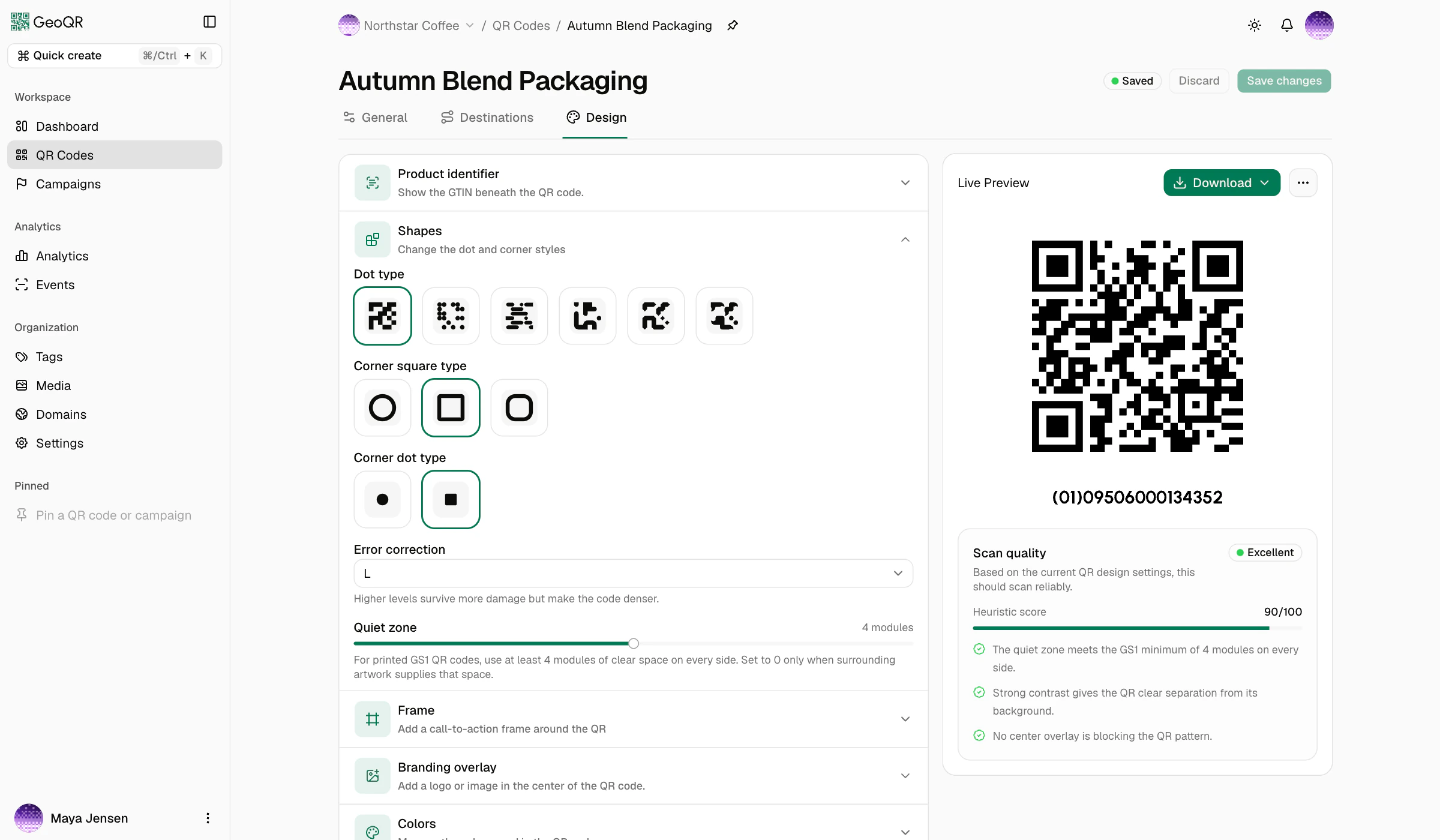Click the Quiet zone slider handle
The width and height of the screenshot is (1440, 840).
(x=634, y=643)
